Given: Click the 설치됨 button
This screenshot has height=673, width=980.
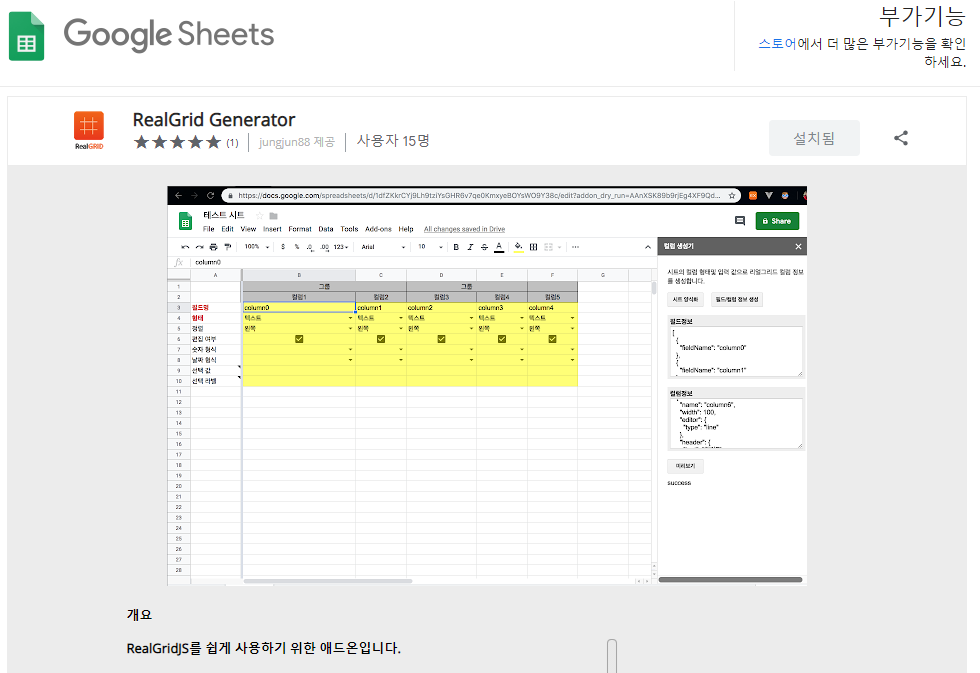Looking at the screenshot, I should (814, 138).
